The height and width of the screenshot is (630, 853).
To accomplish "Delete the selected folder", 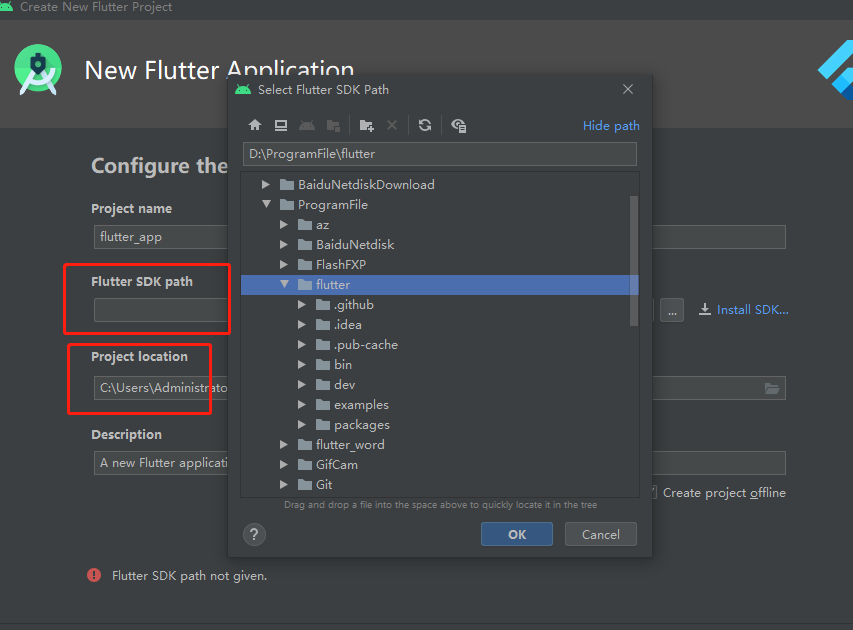I will (x=392, y=126).
